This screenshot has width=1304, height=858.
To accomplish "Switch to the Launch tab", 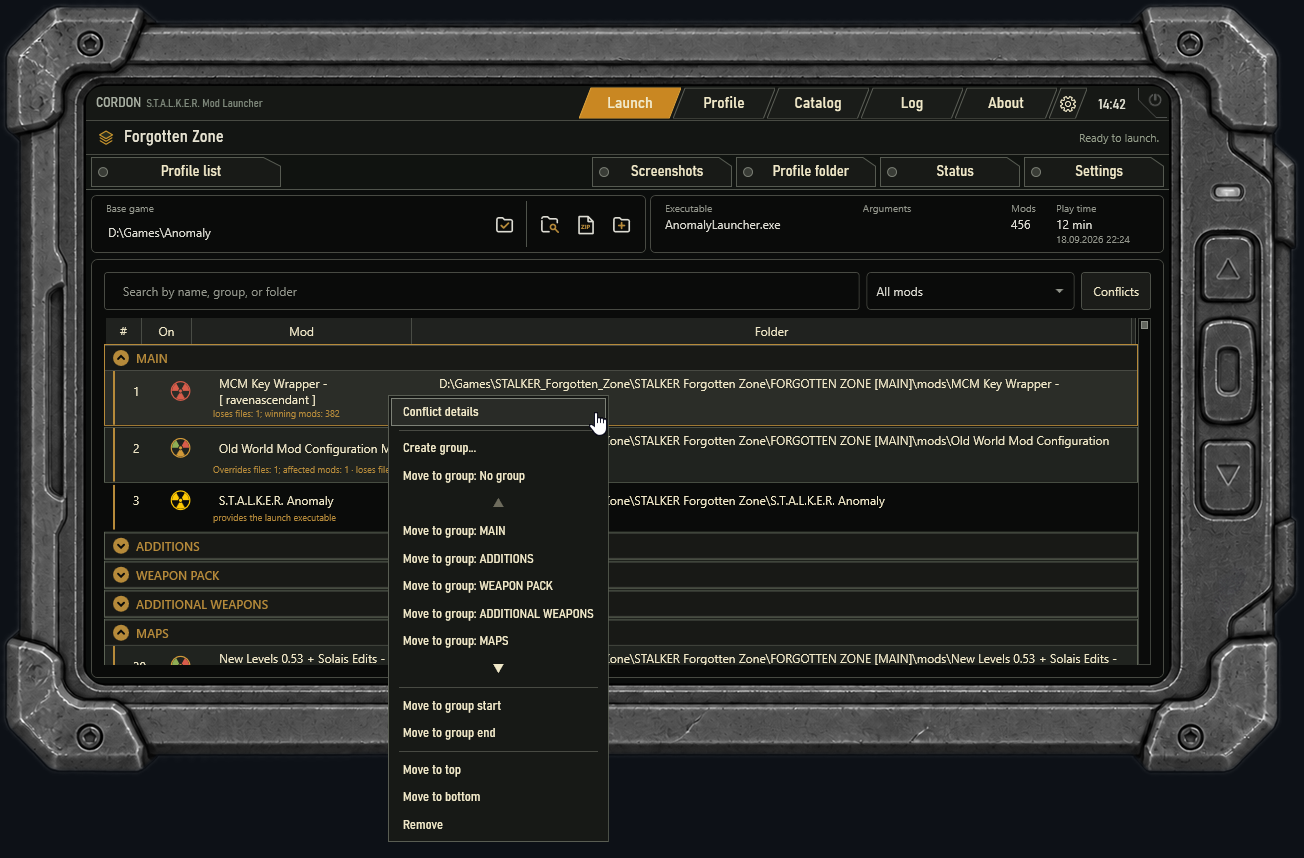I will pyautogui.click(x=630, y=103).
